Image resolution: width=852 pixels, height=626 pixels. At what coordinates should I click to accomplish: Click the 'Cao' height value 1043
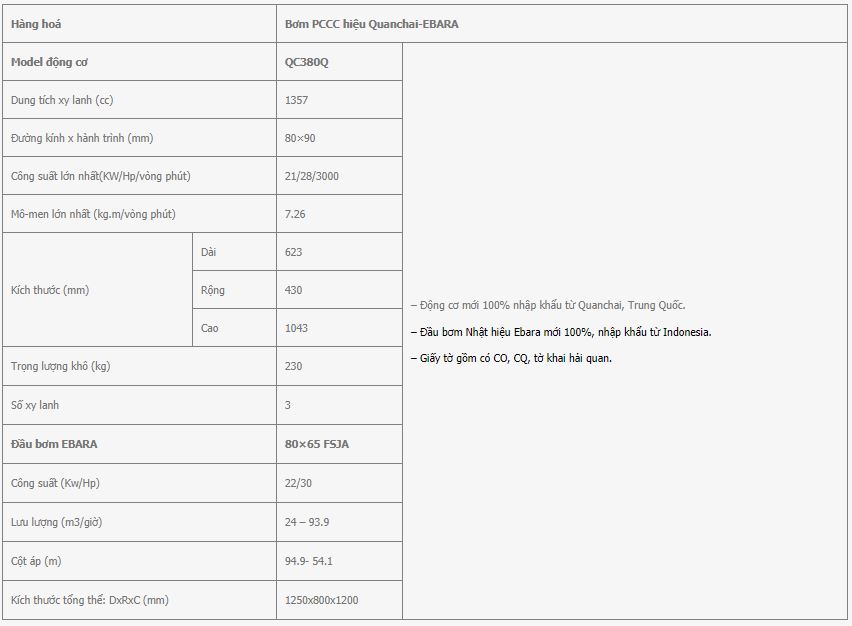point(296,328)
